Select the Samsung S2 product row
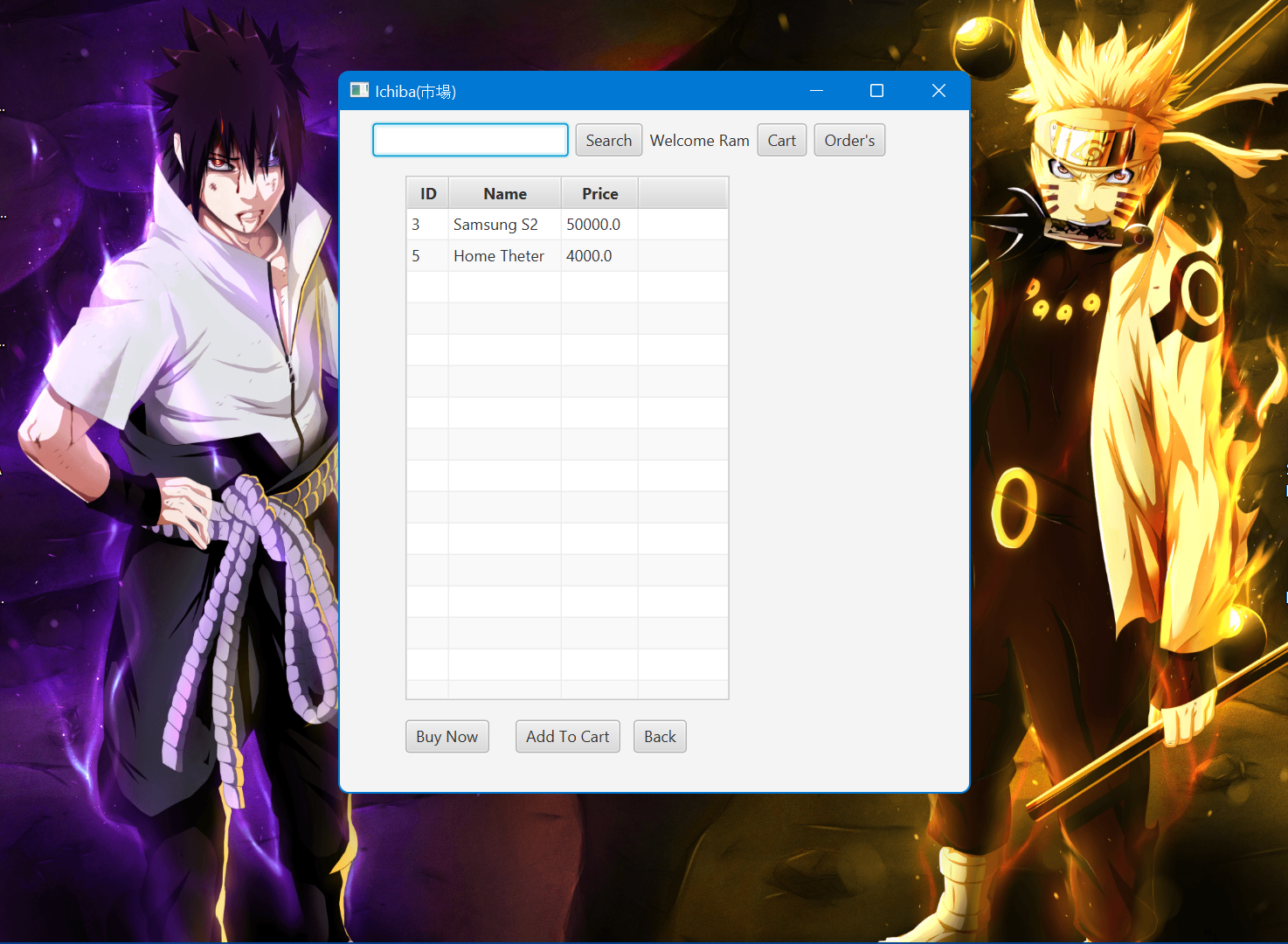The image size is (1288, 944). coord(567,225)
